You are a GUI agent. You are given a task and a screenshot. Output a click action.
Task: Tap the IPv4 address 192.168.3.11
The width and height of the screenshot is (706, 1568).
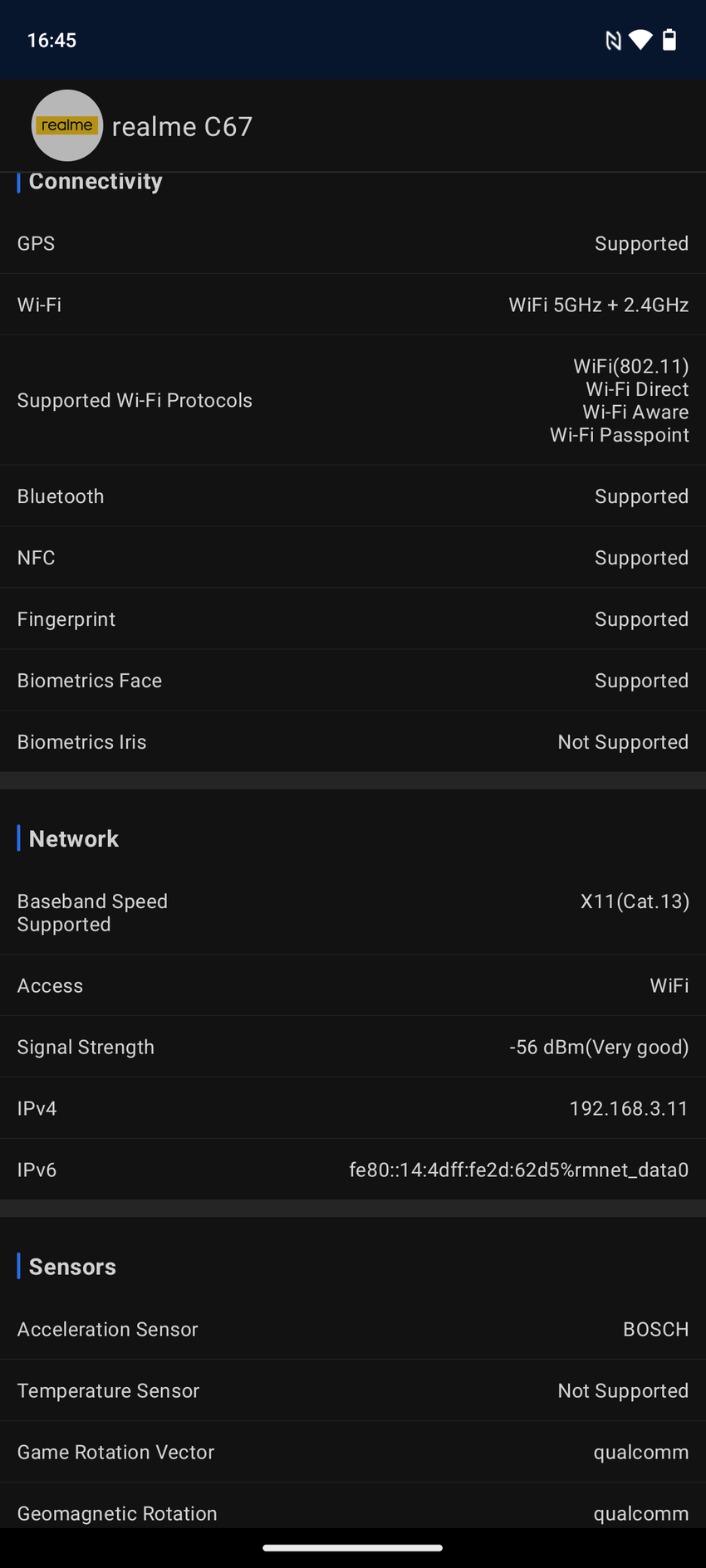628,1109
